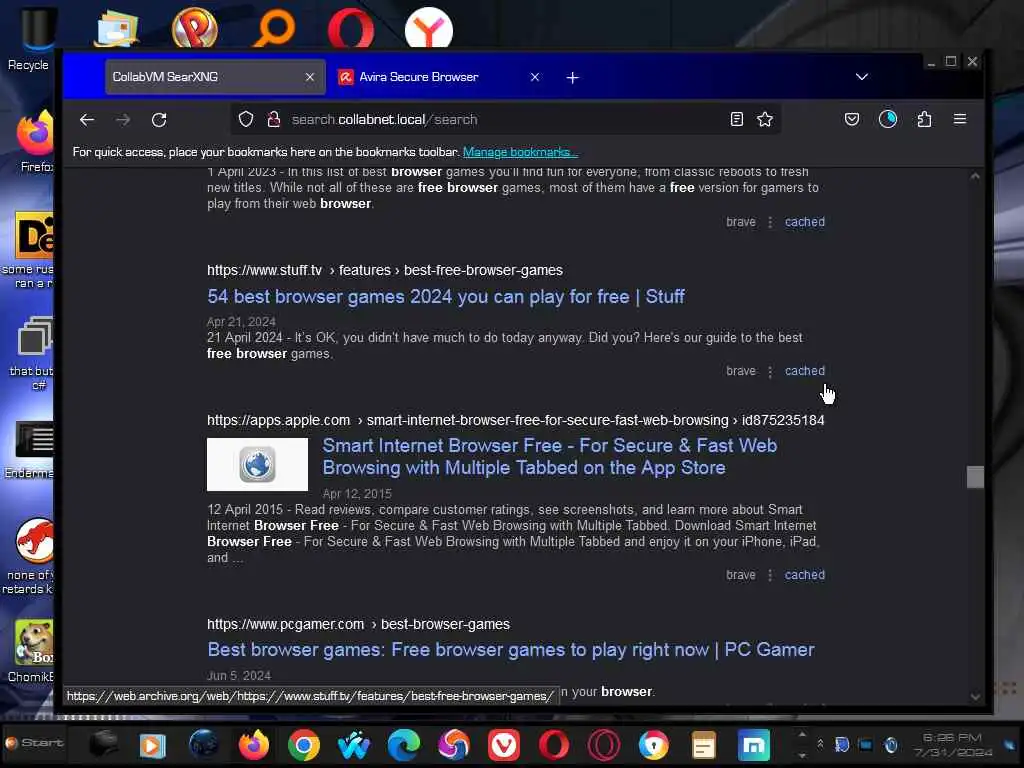Viewport: 1024px width, 768px height.
Task: Open the swirl-colored browser taskbar icon
Action: click(454, 745)
